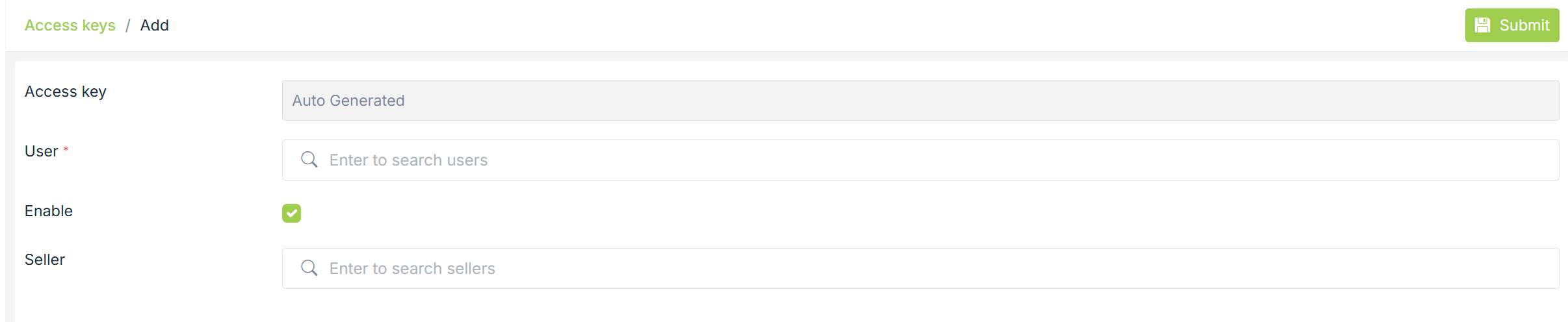Click the Seller field label

coord(45,260)
